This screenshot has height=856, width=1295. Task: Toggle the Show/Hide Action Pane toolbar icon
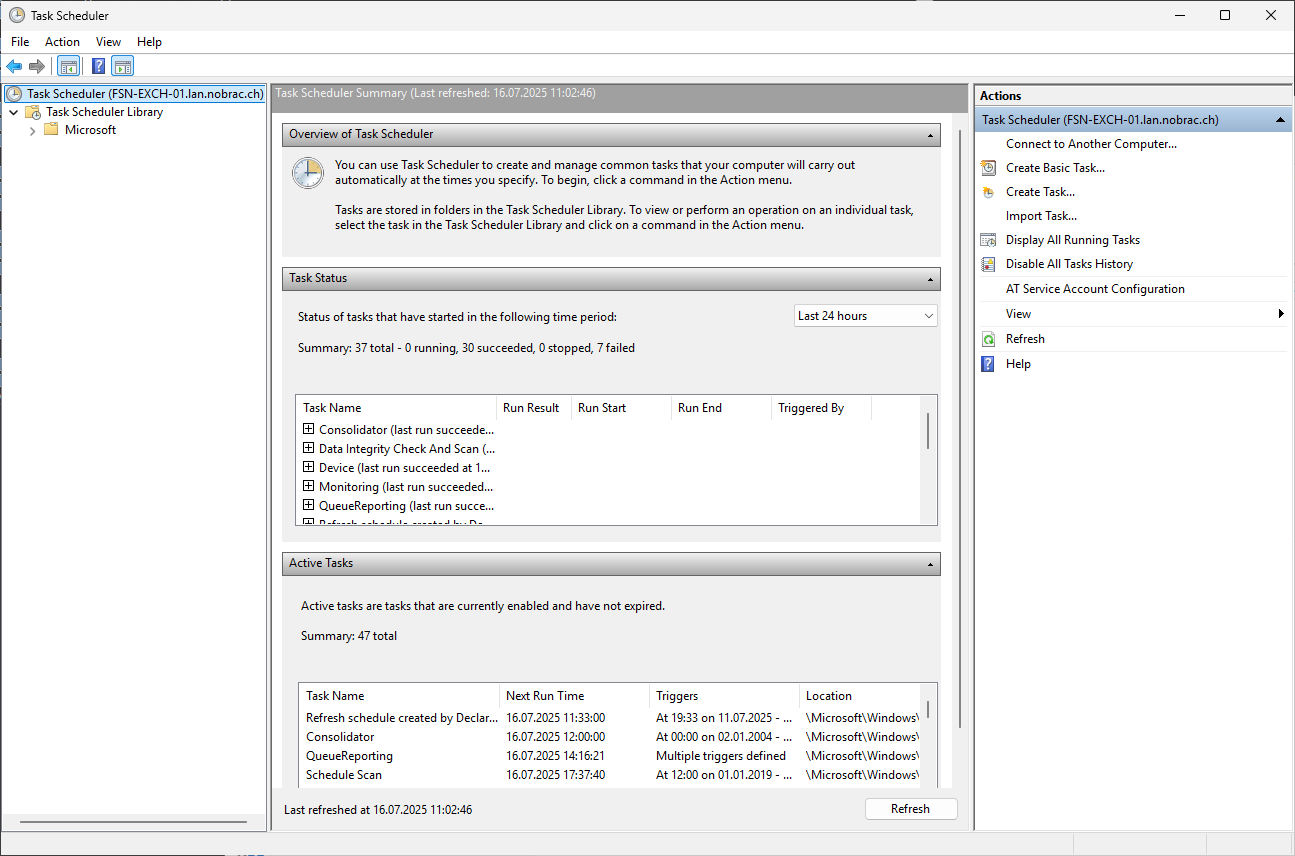tap(123, 67)
